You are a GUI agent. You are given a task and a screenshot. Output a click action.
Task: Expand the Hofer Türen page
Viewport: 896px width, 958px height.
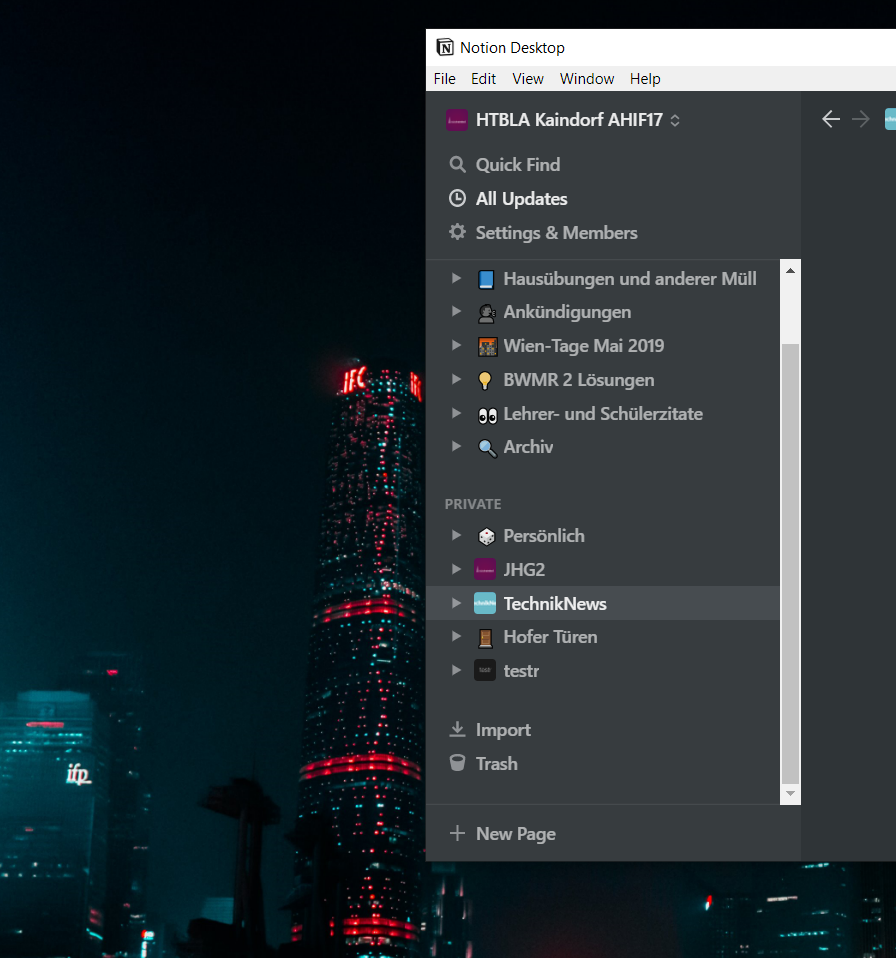(x=456, y=636)
